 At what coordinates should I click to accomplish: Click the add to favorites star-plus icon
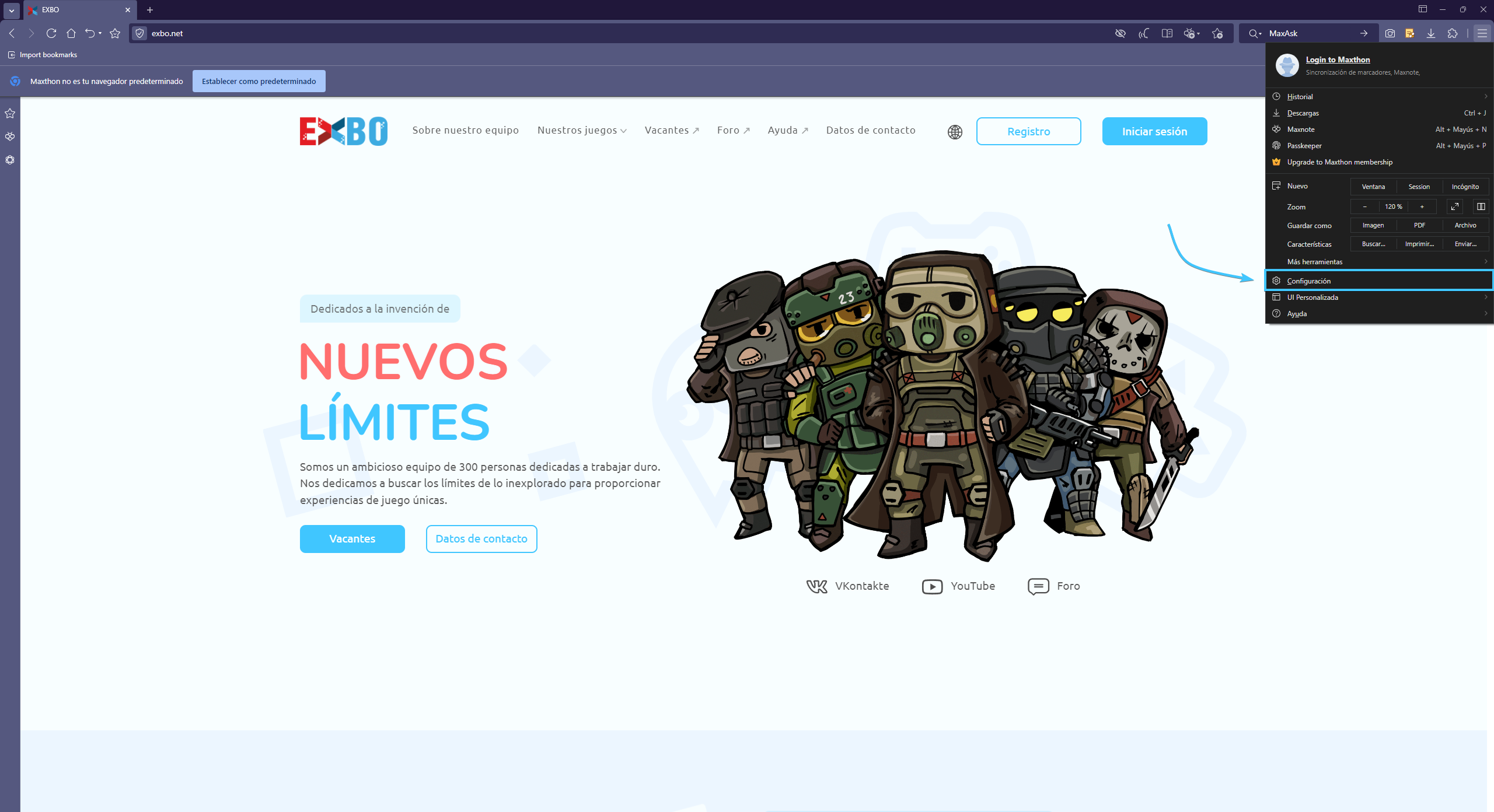pyautogui.click(x=1217, y=33)
